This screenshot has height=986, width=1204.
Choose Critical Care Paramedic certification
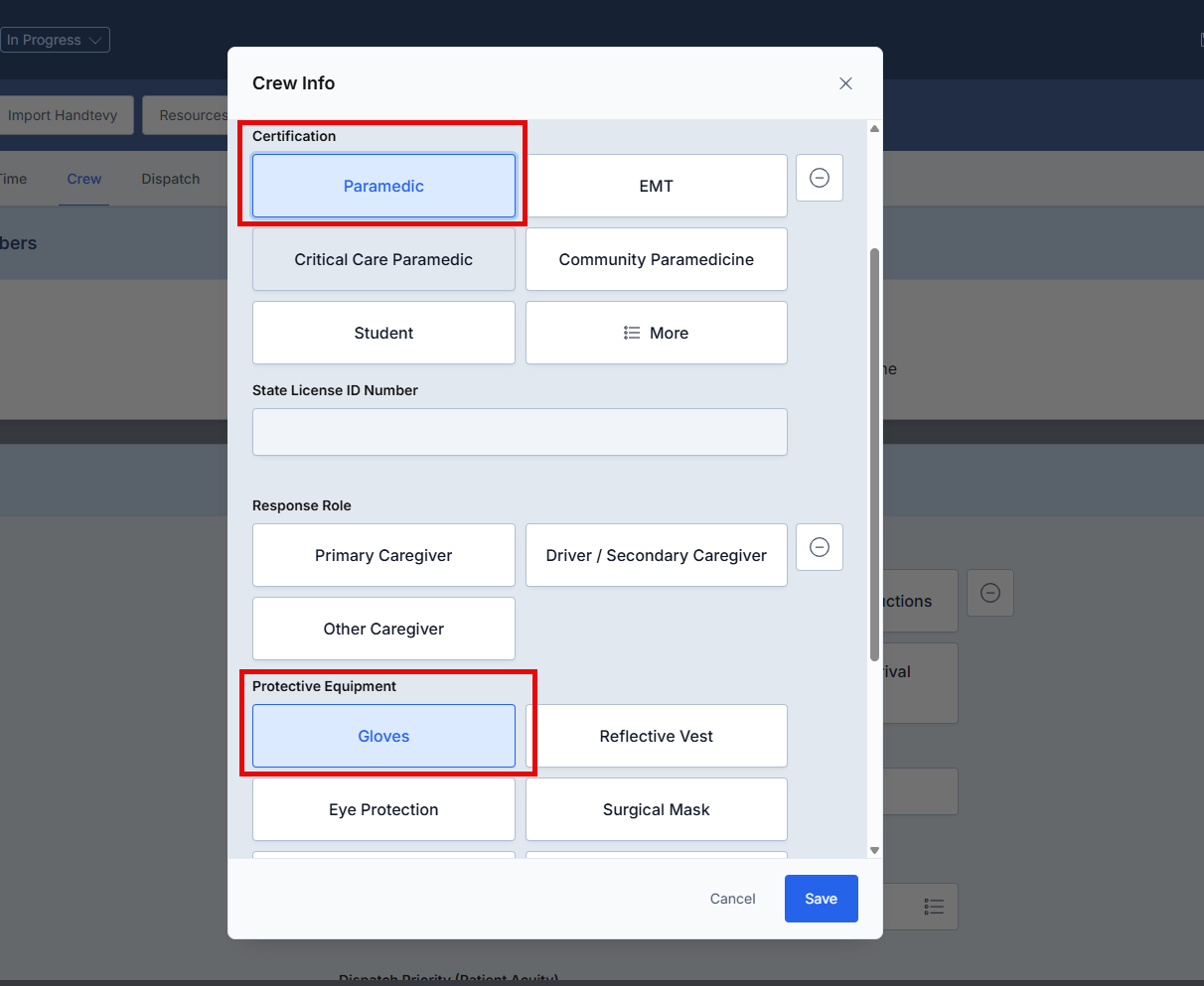click(x=383, y=259)
